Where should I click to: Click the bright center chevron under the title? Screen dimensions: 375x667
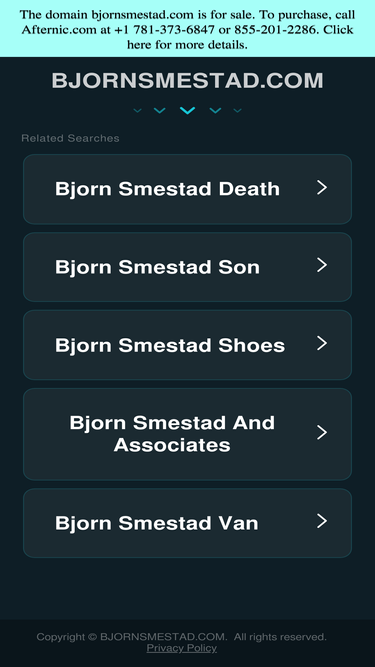click(x=188, y=111)
